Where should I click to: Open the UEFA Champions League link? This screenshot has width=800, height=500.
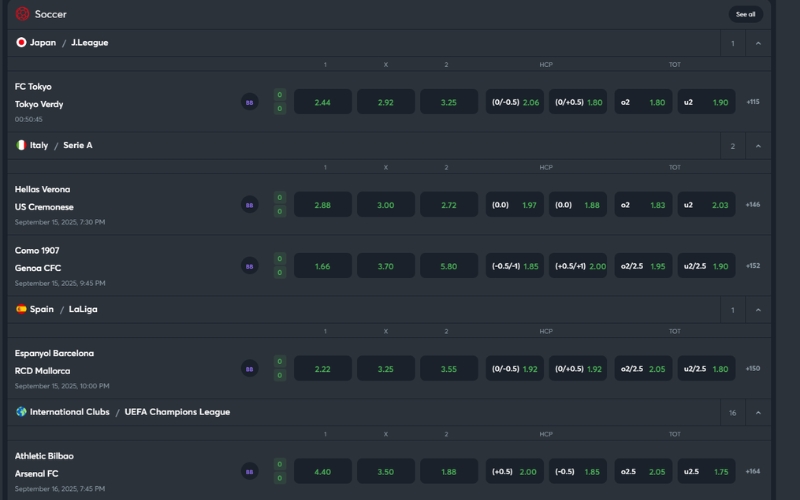[177, 412]
